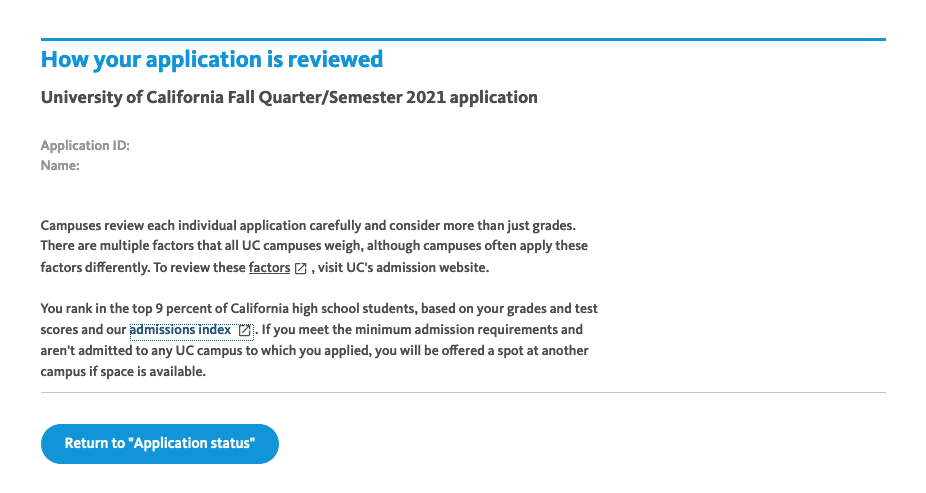Click the Name label

pyautogui.click(x=60, y=166)
